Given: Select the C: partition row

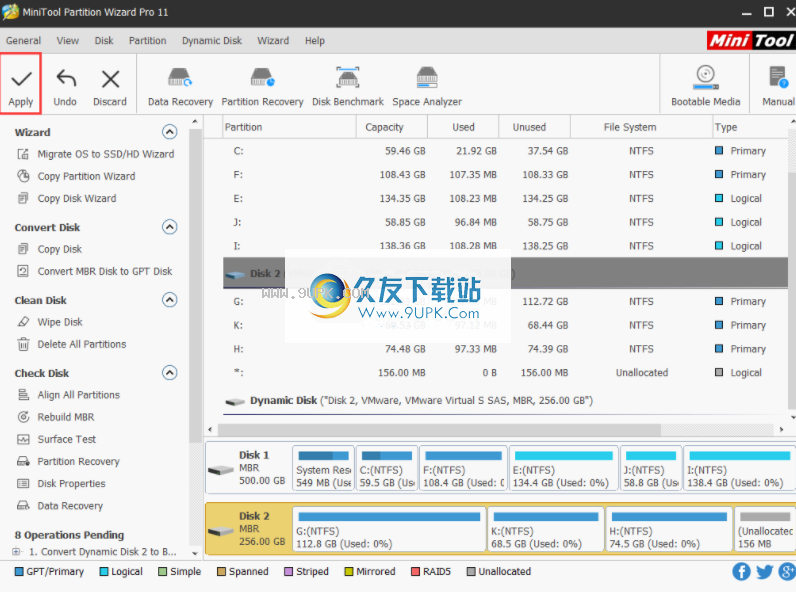Looking at the screenshot, I should [506, 151].
